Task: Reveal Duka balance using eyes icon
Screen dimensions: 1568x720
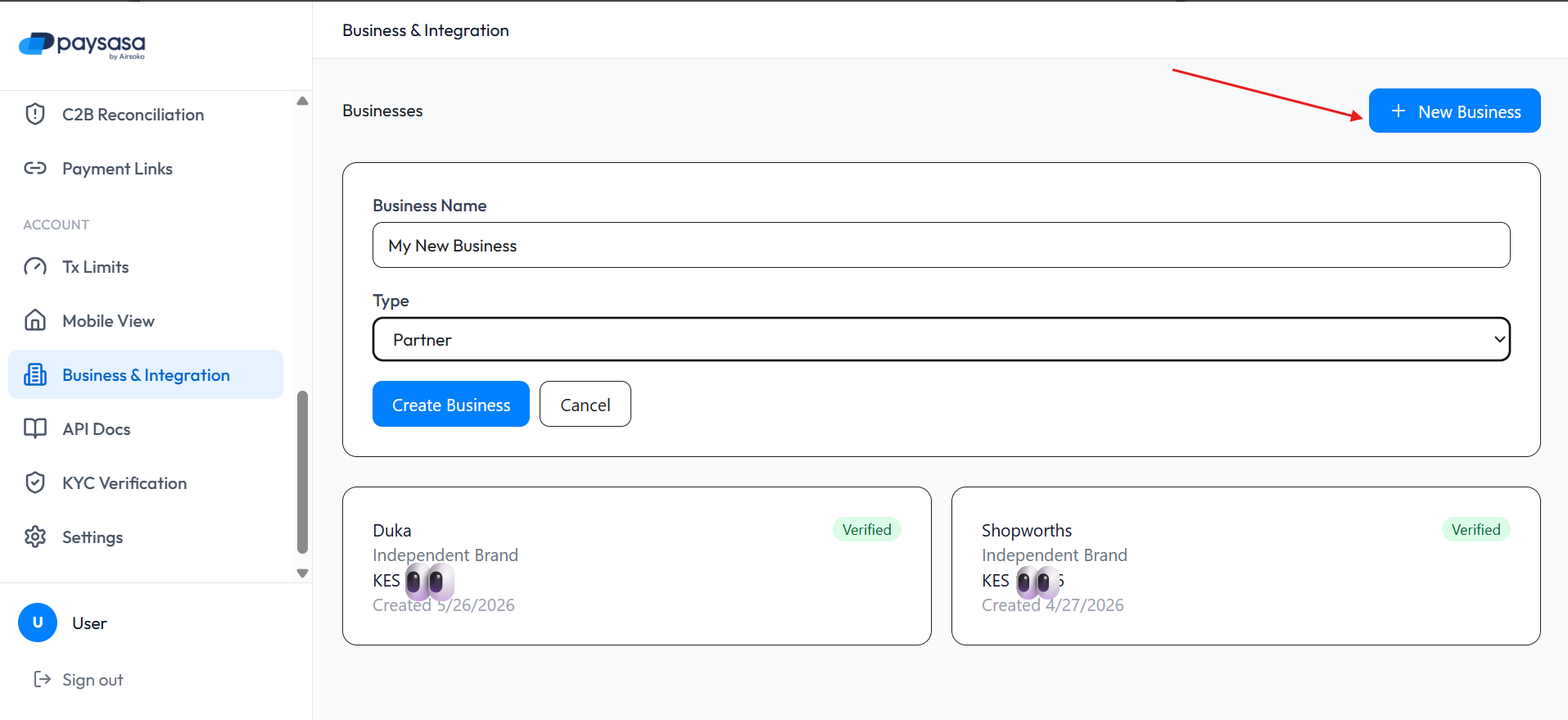Action: (429, 582)
